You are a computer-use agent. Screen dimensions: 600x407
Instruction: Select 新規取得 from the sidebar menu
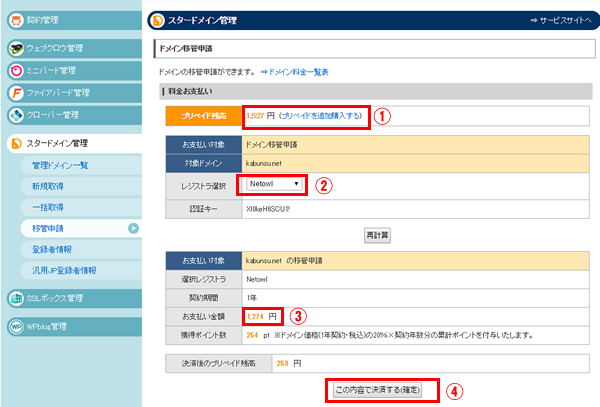coord(48,187)
